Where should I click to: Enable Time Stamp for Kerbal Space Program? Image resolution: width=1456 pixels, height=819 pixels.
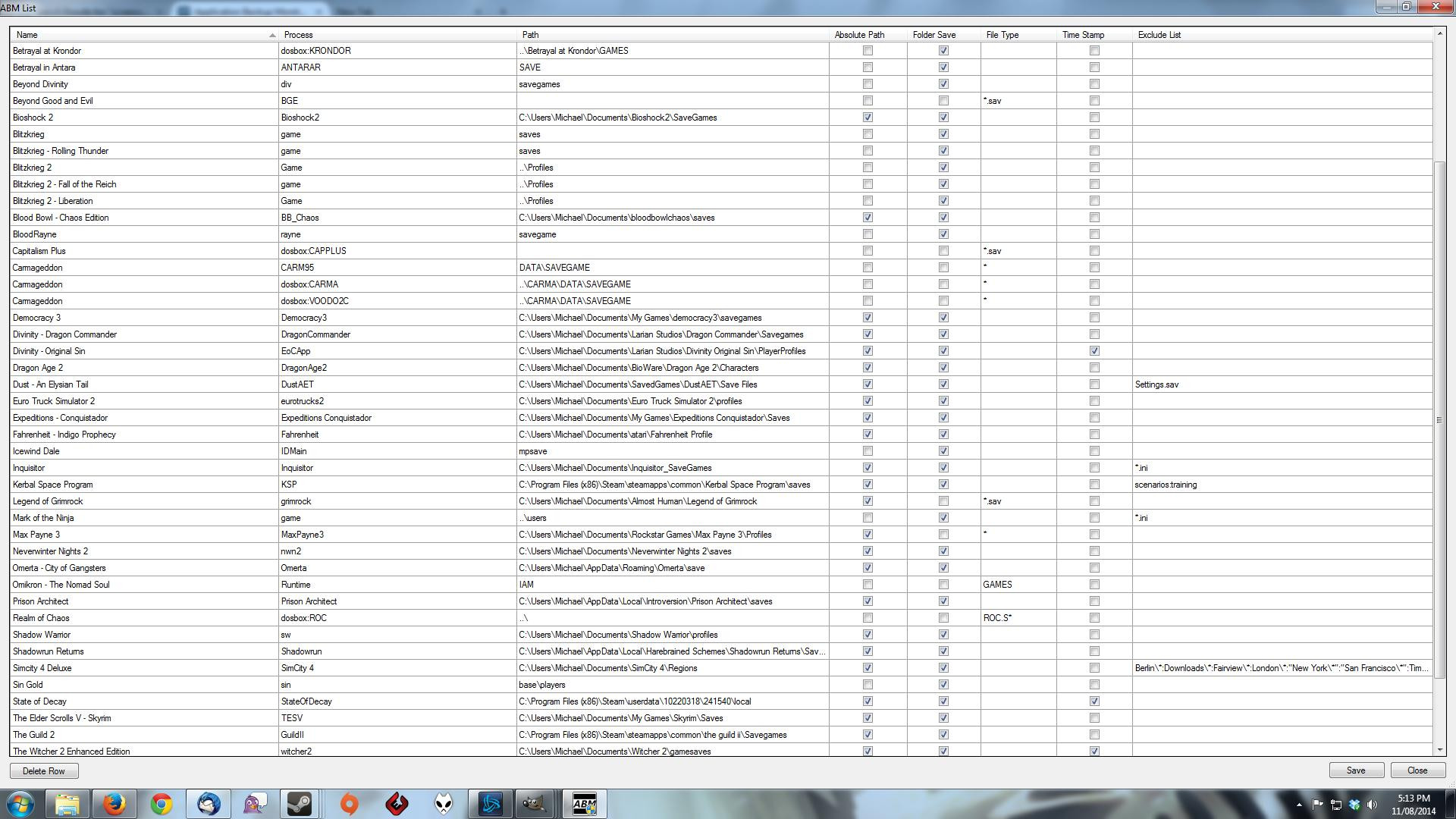click(x=1094, y=485)
